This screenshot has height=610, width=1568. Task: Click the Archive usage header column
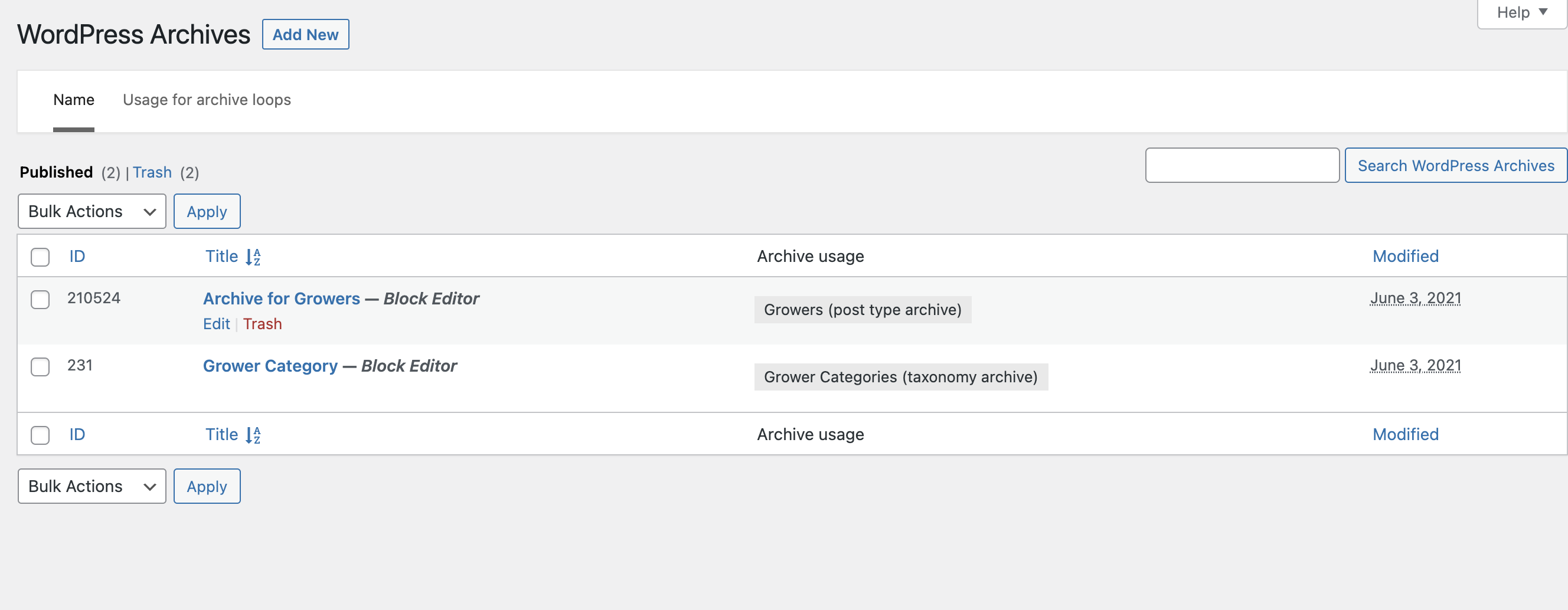point(810,257)
